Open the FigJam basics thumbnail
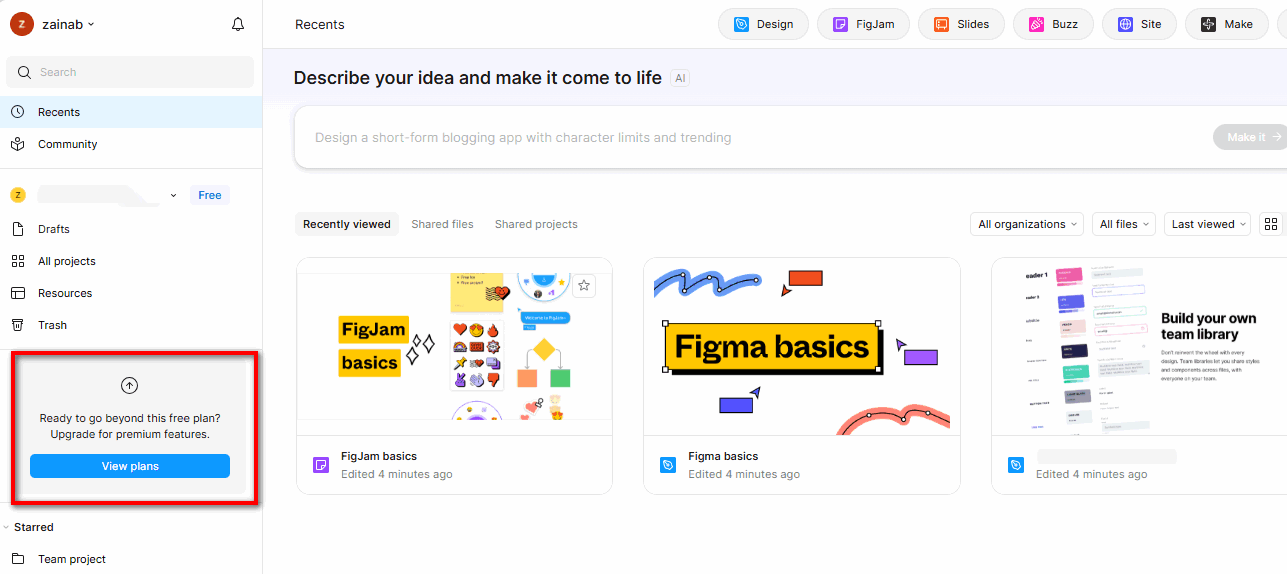Image resolution: width=1287 pixels, height=574 pixels. pyautogui.click(x=454, y=346)
